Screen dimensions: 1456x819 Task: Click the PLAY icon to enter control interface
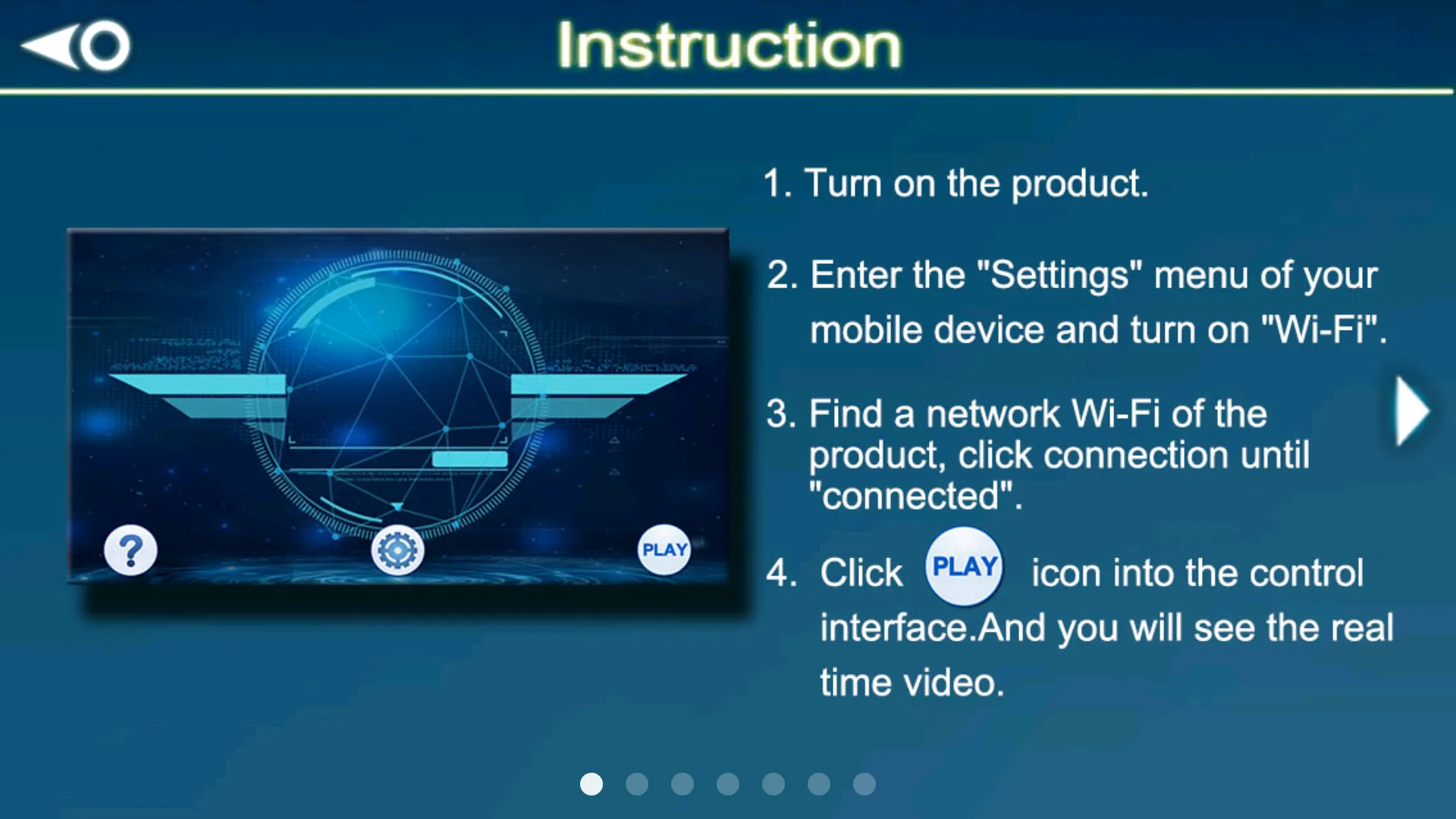pos(665,549)
